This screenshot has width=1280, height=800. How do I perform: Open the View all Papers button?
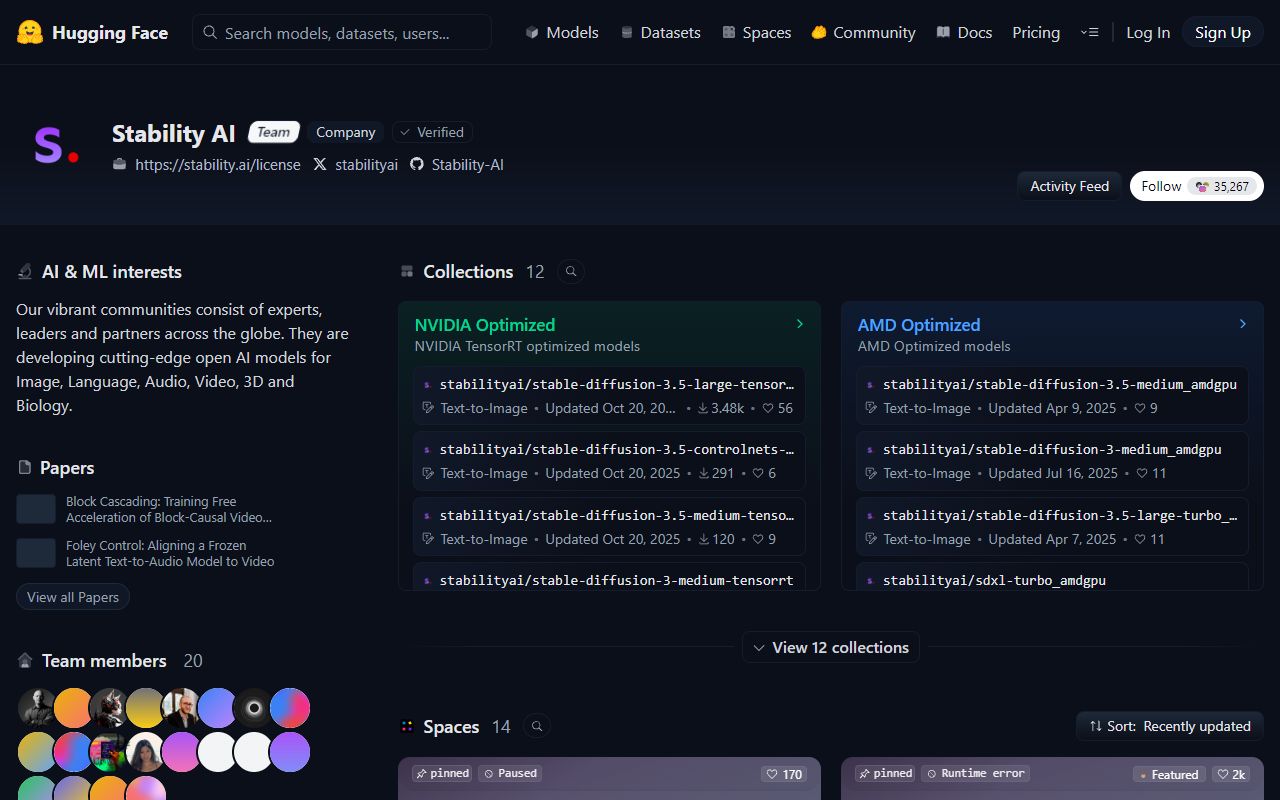(72, 596)
